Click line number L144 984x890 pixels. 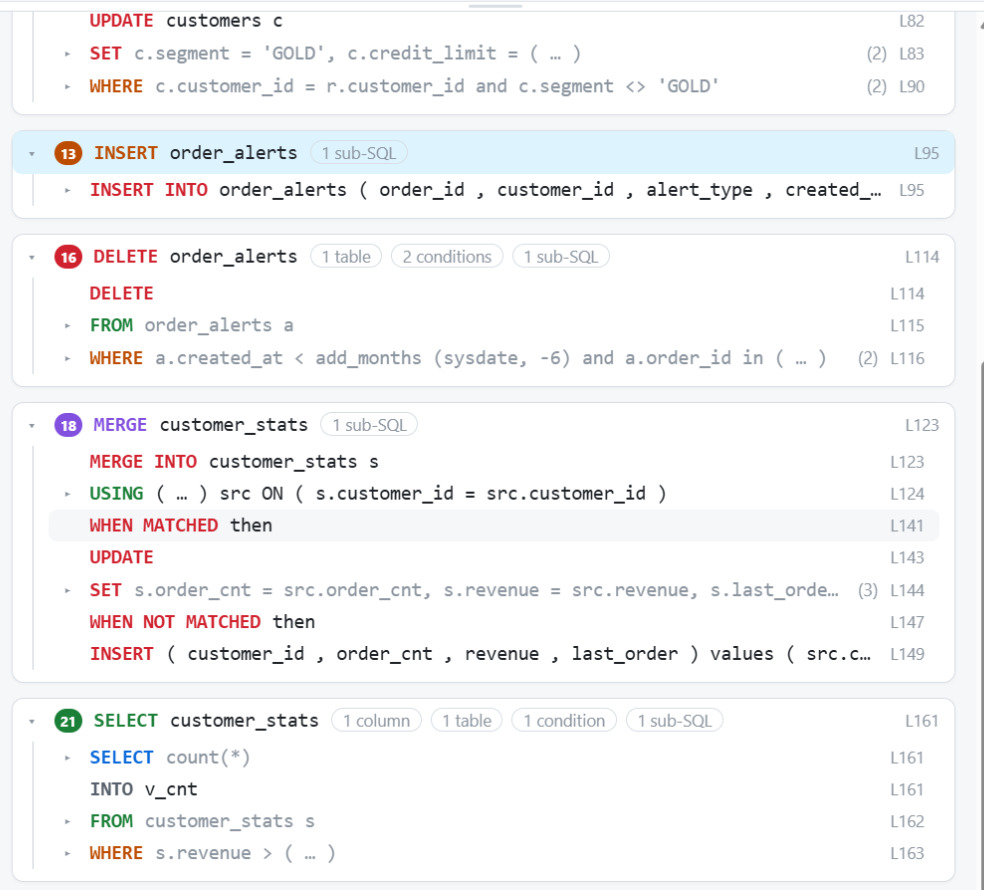coord(907,591)
